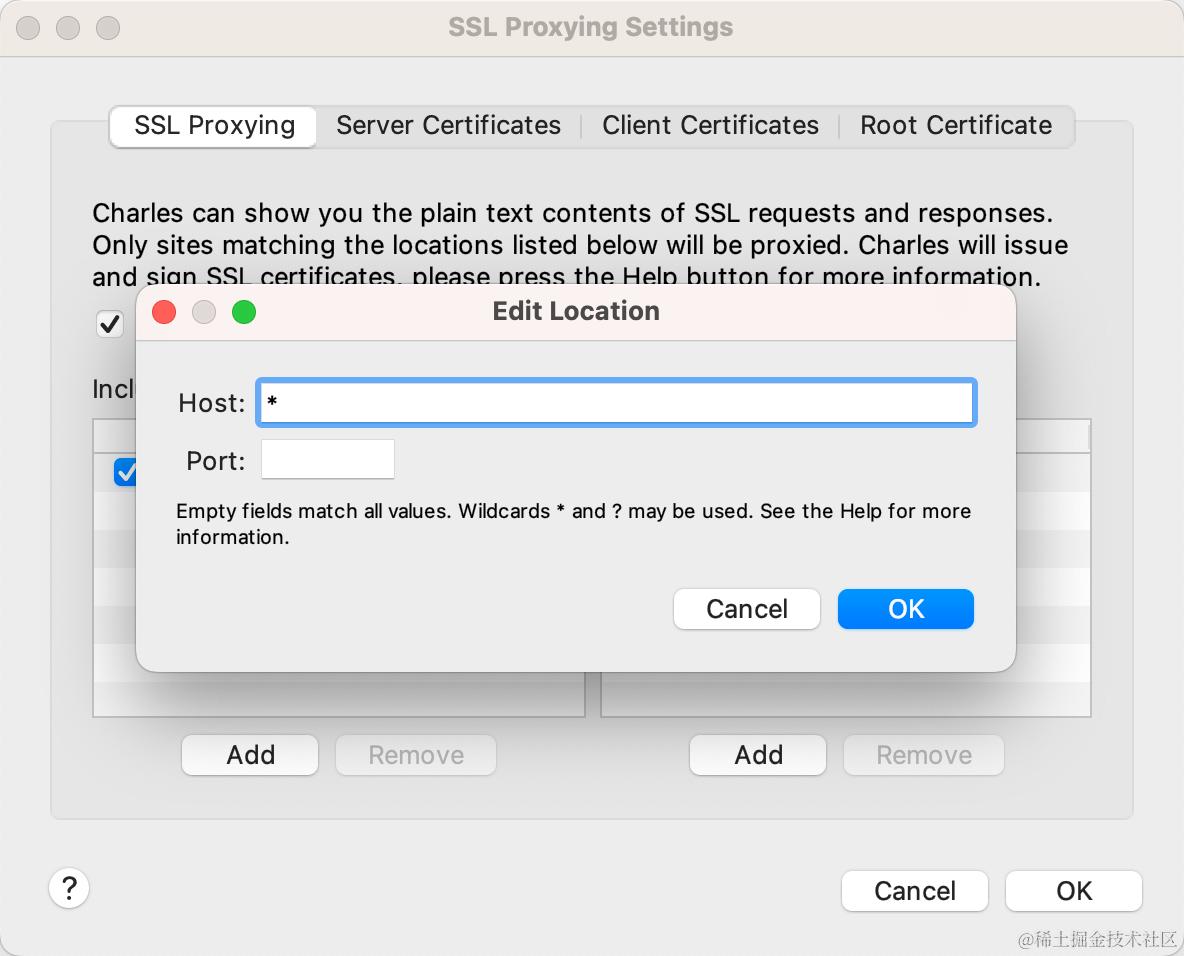Screen dimensions: 1184x956
Task: Open Help with the question mark button
Action: coord(69,888)
